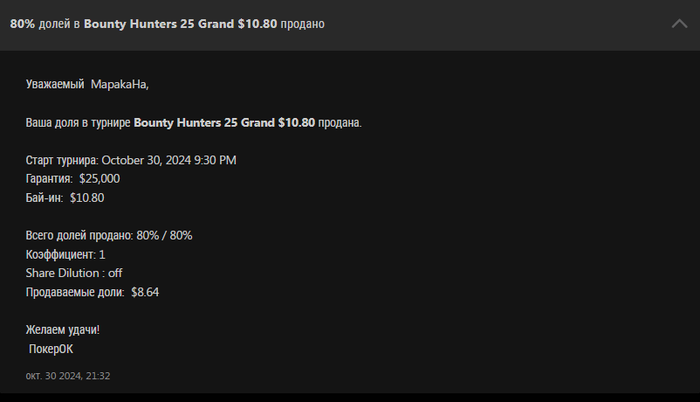Viewport: 700px width, 402px height.
Task: Collapse the message with the chevron-up arrow
Action: (x=679, y=24)
